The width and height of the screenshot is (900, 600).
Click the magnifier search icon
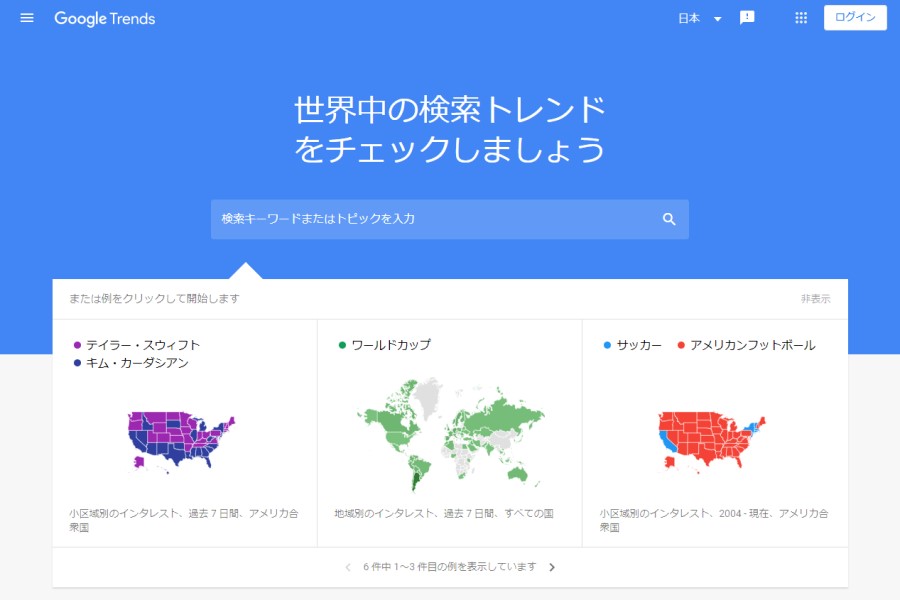(669, 219)
